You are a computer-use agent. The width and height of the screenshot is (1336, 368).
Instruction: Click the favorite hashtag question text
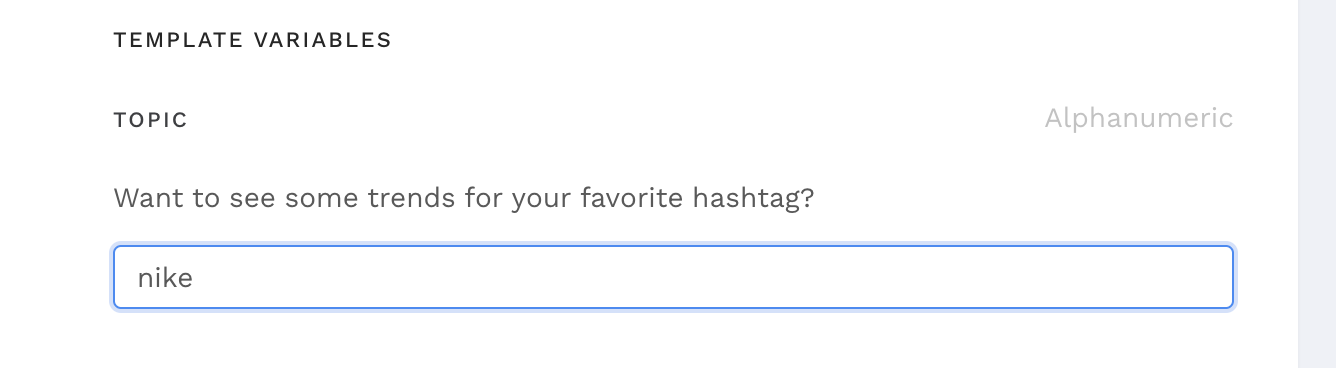click(464, 197)
